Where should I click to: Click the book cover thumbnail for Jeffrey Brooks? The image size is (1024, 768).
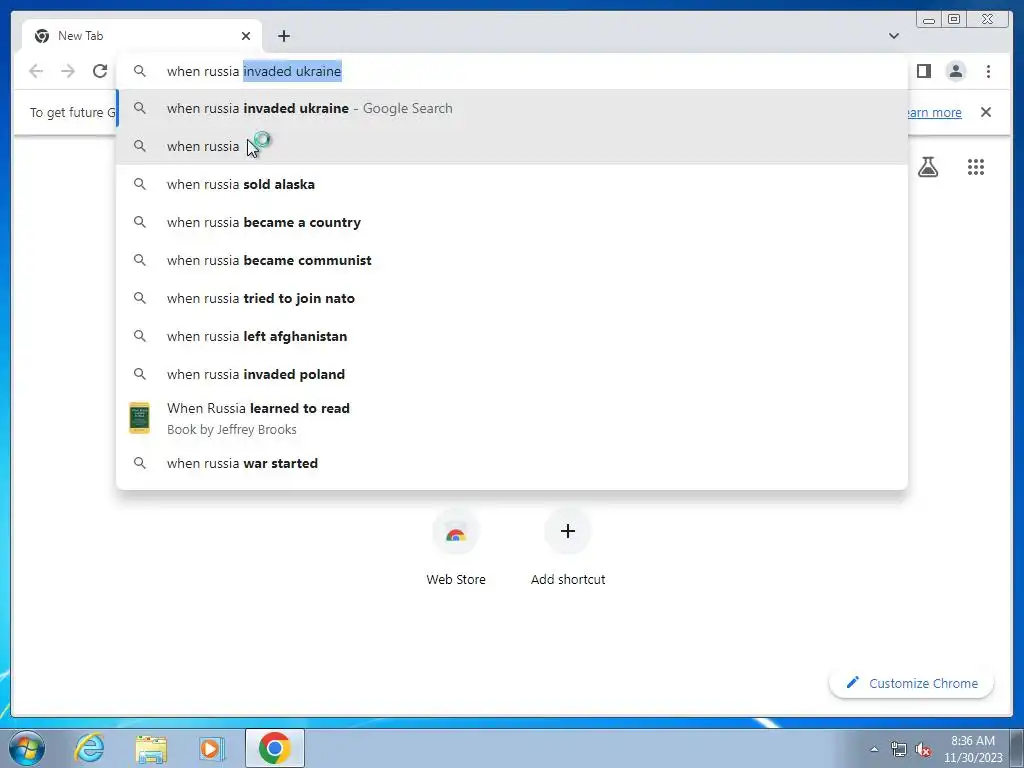[139, 418]
